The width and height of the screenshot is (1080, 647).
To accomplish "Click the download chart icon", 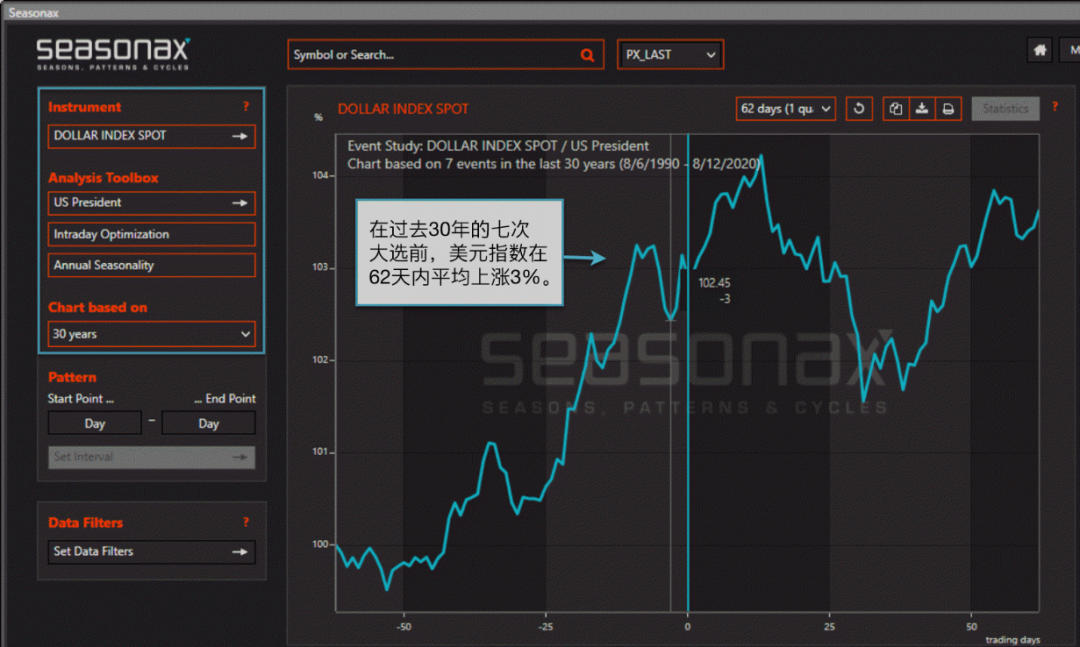I will tap(922, 109).
